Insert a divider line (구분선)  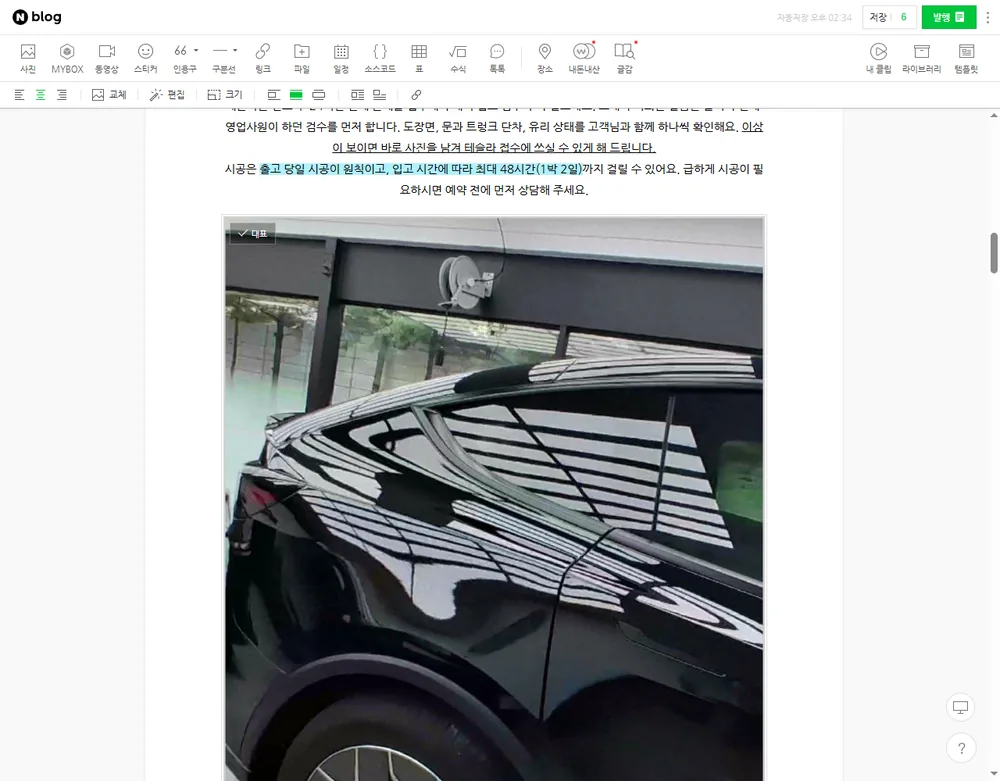[x=221, y=58]
